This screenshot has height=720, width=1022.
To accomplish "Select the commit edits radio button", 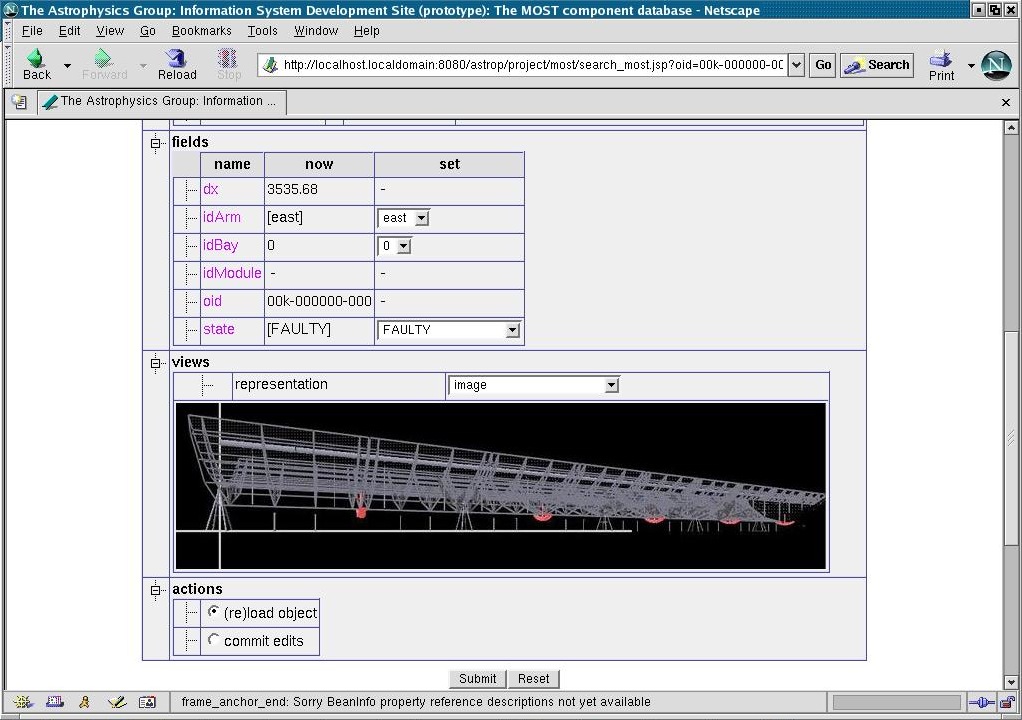I will (213, 640).
